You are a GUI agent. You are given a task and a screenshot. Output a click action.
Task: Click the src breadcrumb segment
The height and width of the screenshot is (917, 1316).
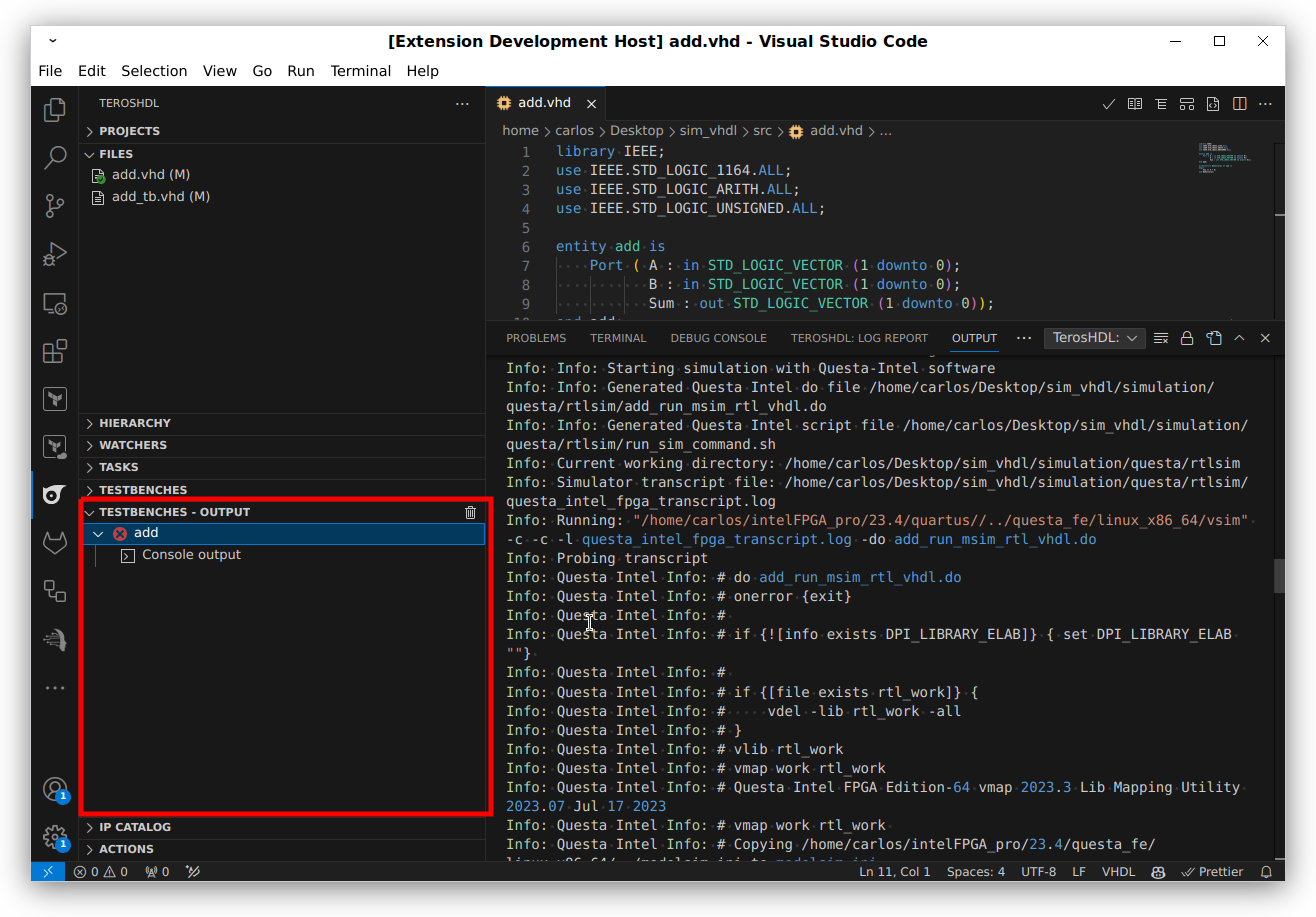click(x=762, y=131)
